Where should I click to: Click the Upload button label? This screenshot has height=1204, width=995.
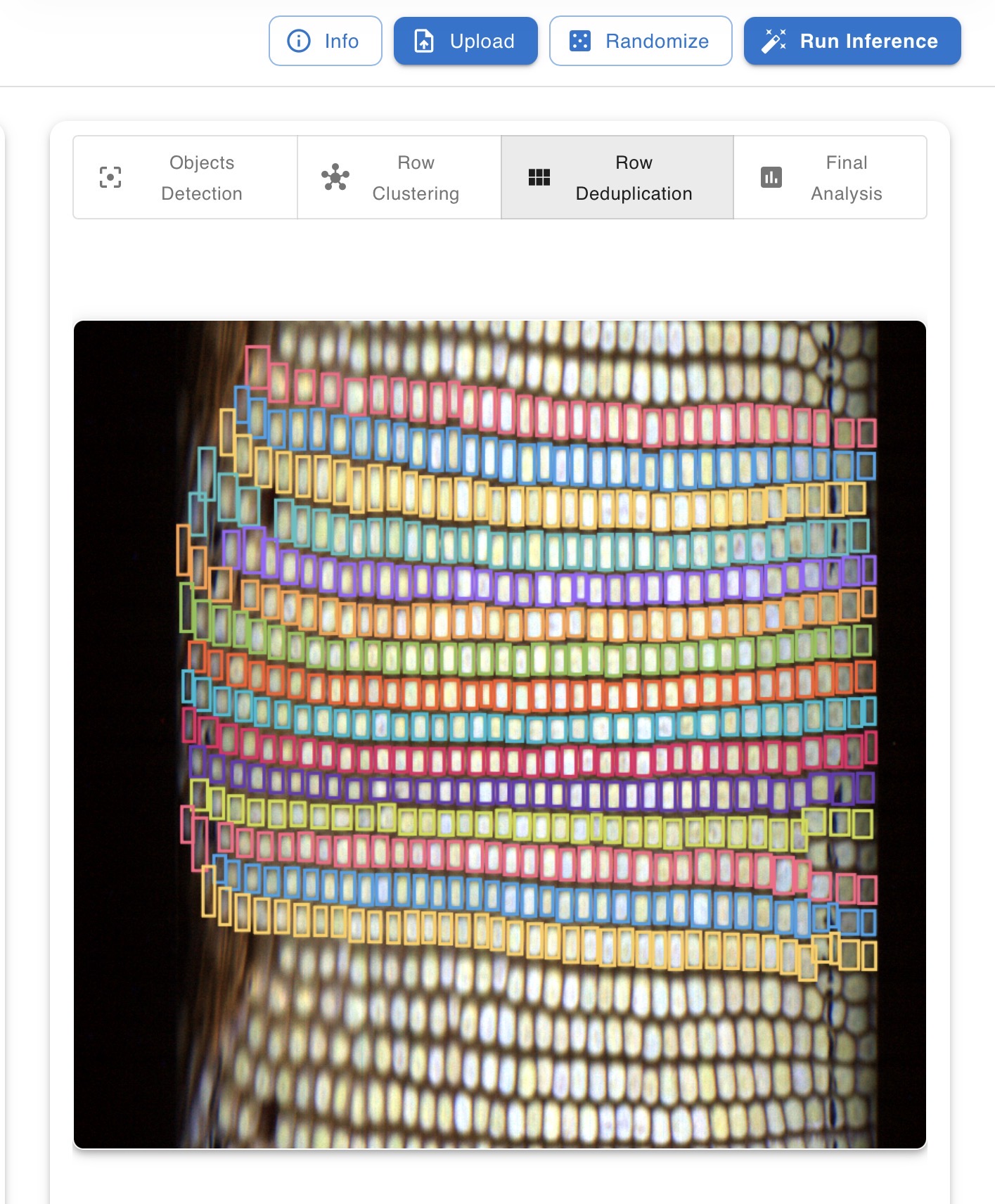pos(482,41)
